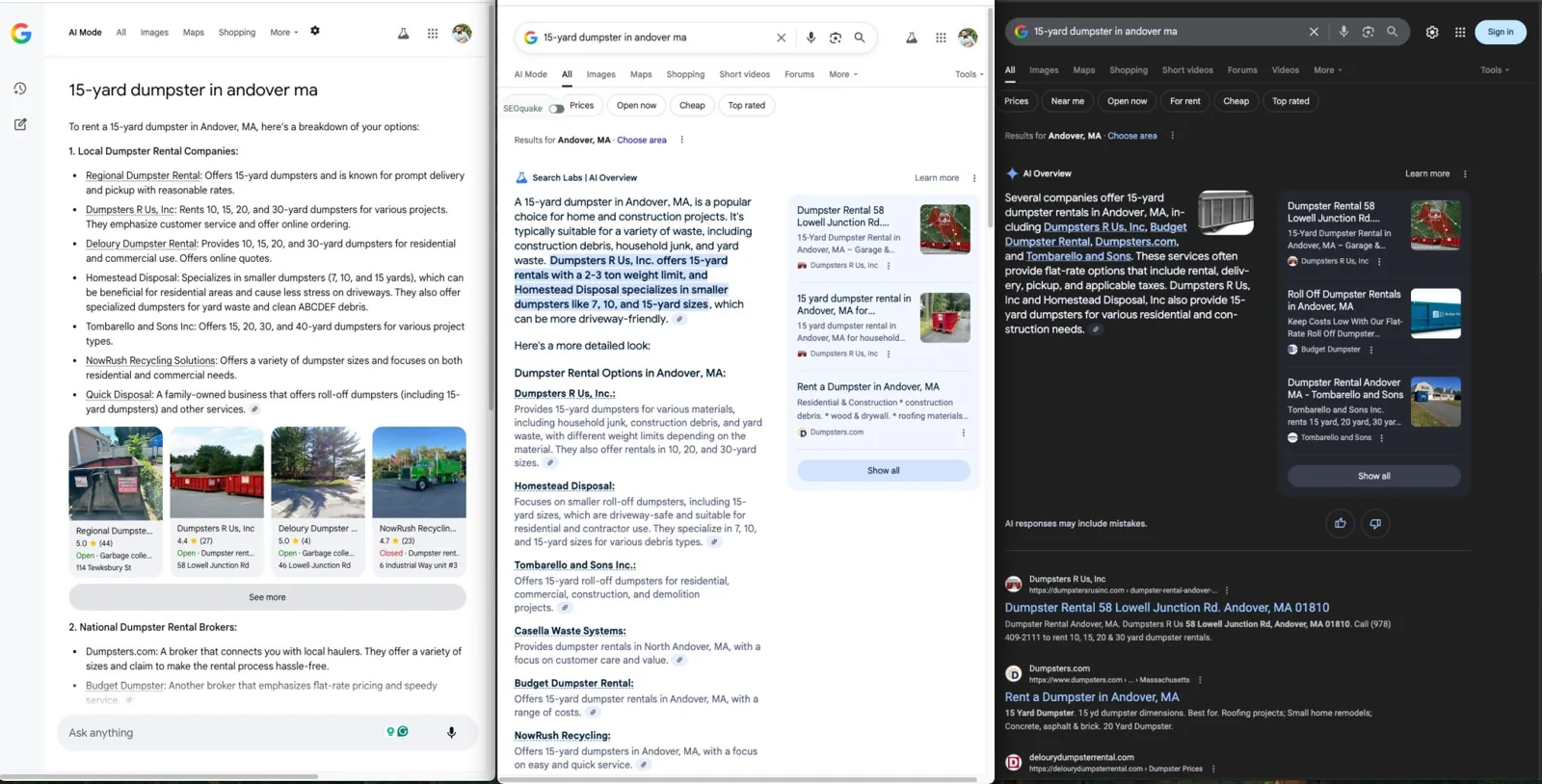Open AI Mode history in left sidebar
1542x784 pixels.
tap(20, 89)
